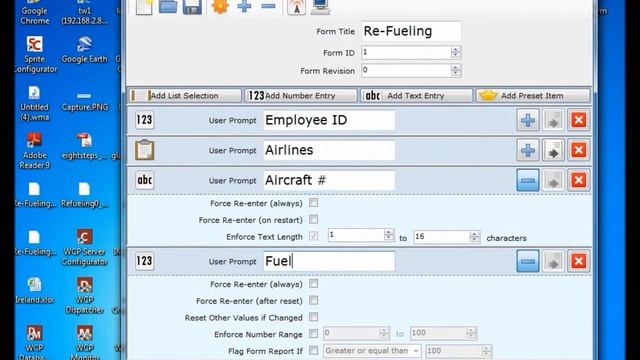Enable Flag Form Report If checkbox
The height and width of the screenshot is (360, 640).
click(313, 350)
